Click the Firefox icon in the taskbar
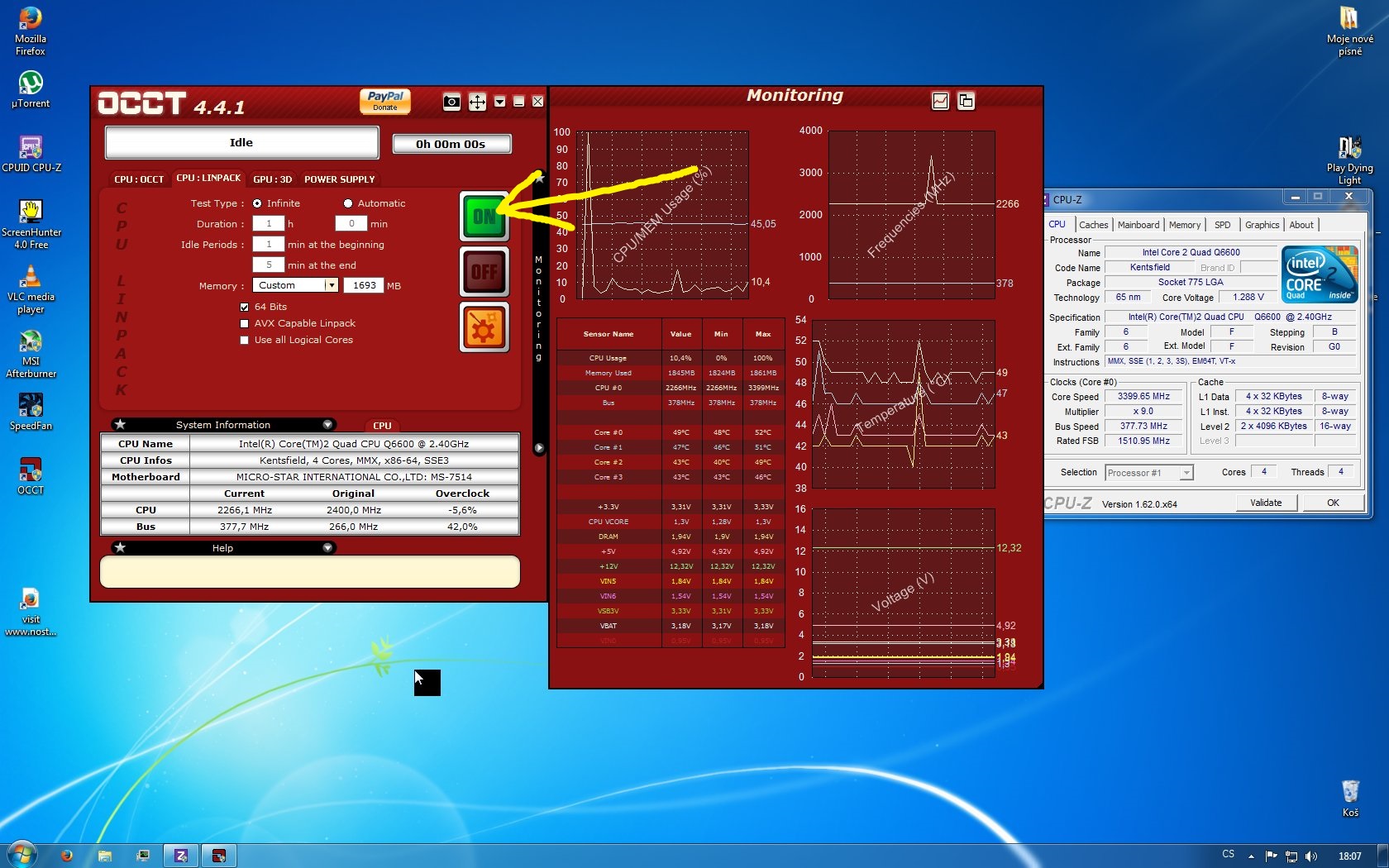Image resolution: width=1389 pixels, height=868 pixels. pos(67,856)
